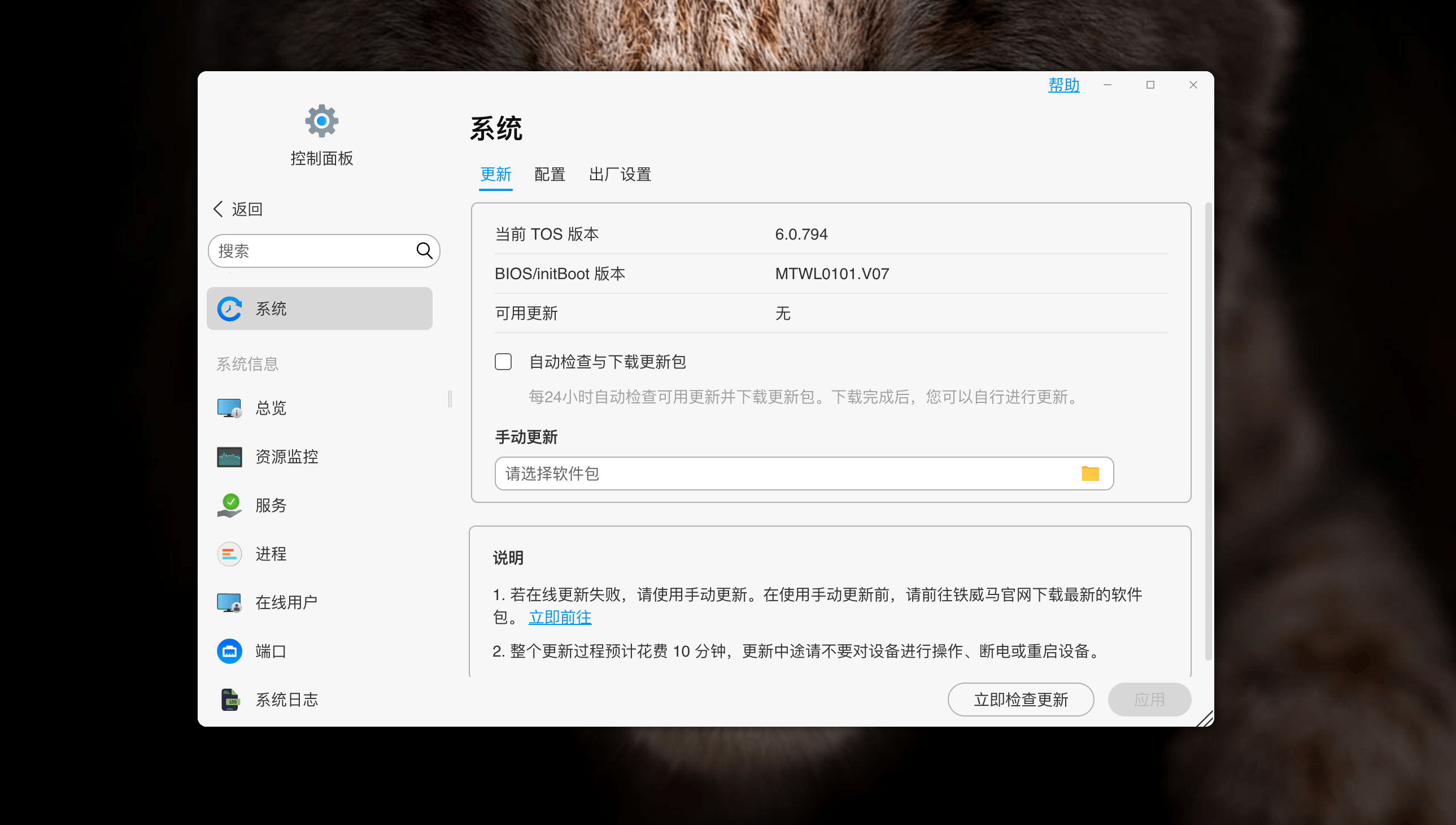Open the 服务 services panel

[271, 505]
